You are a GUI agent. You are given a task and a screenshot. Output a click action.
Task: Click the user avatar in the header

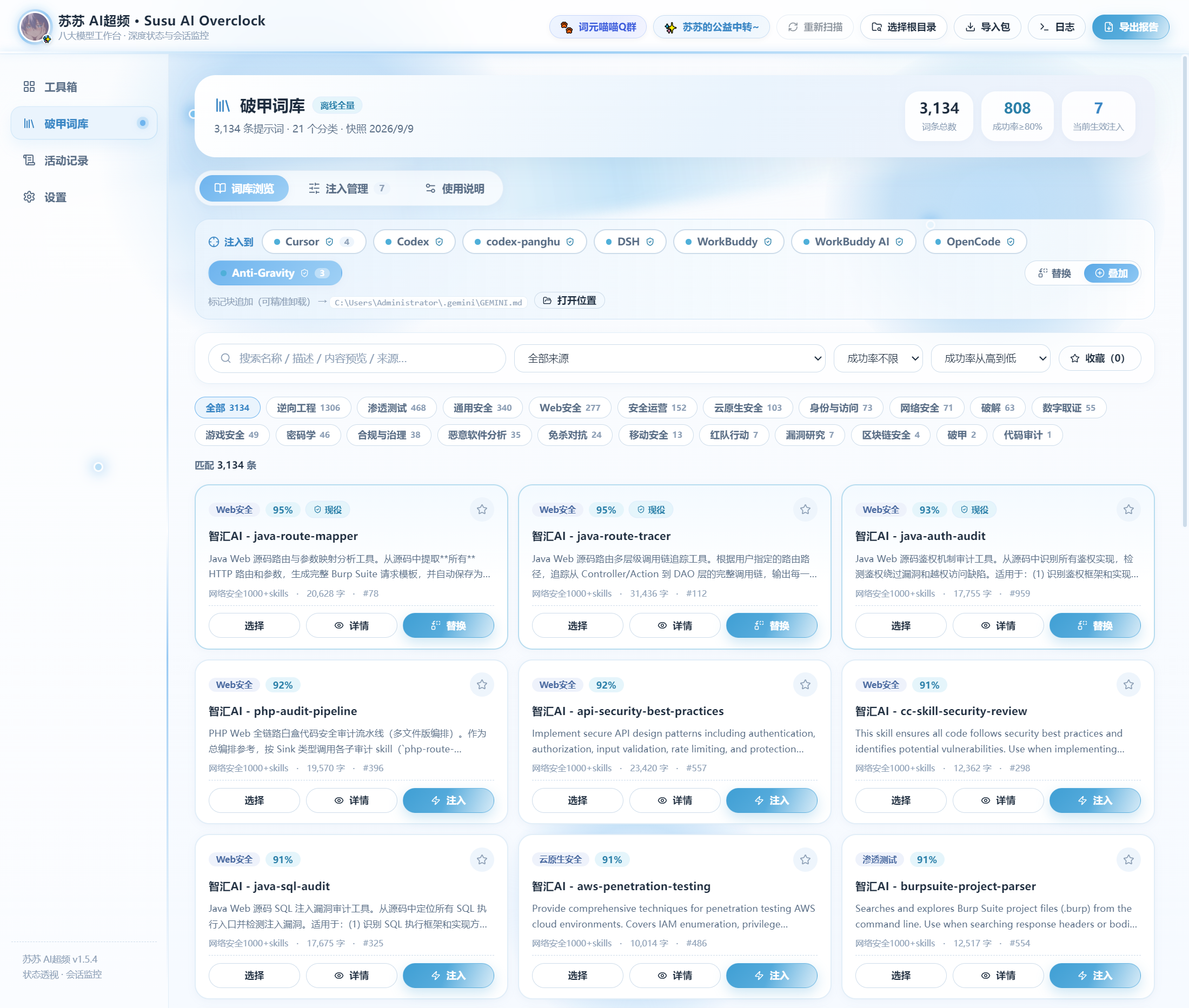click(x=34, y=27)
